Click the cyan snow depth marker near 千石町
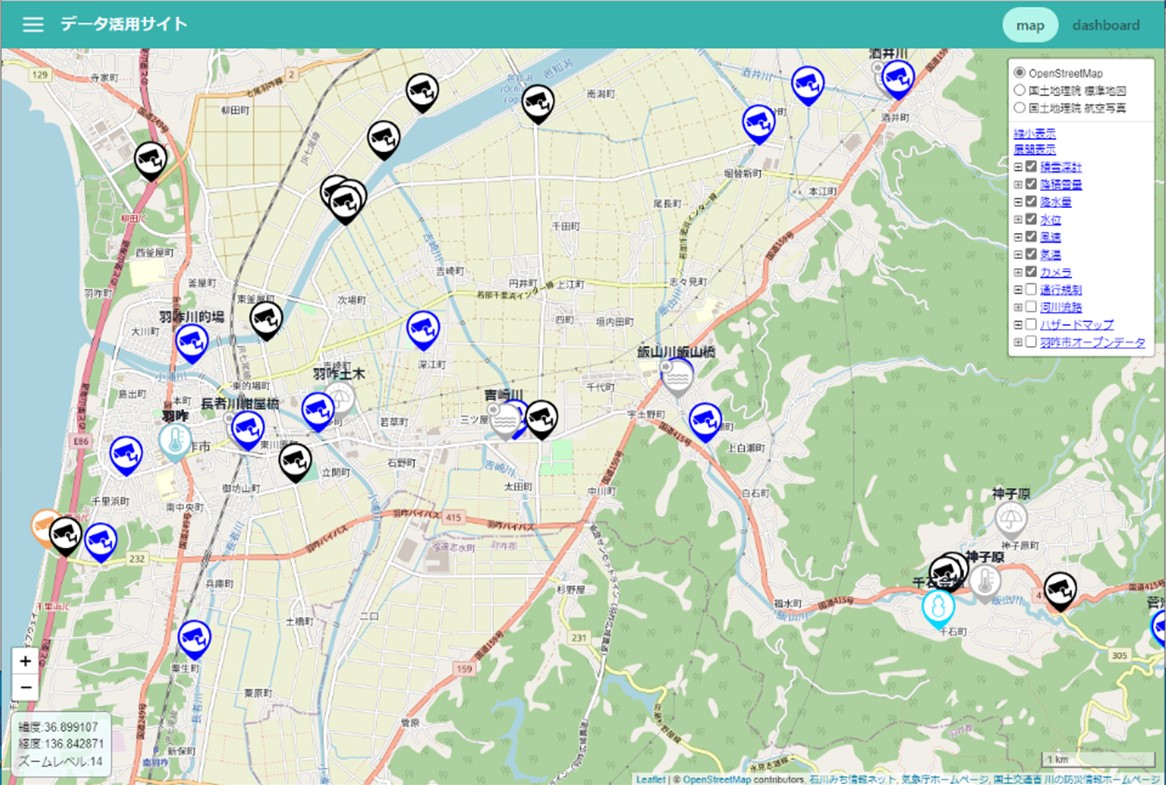The image size is (1166, 785). click(x=938, y=607)
